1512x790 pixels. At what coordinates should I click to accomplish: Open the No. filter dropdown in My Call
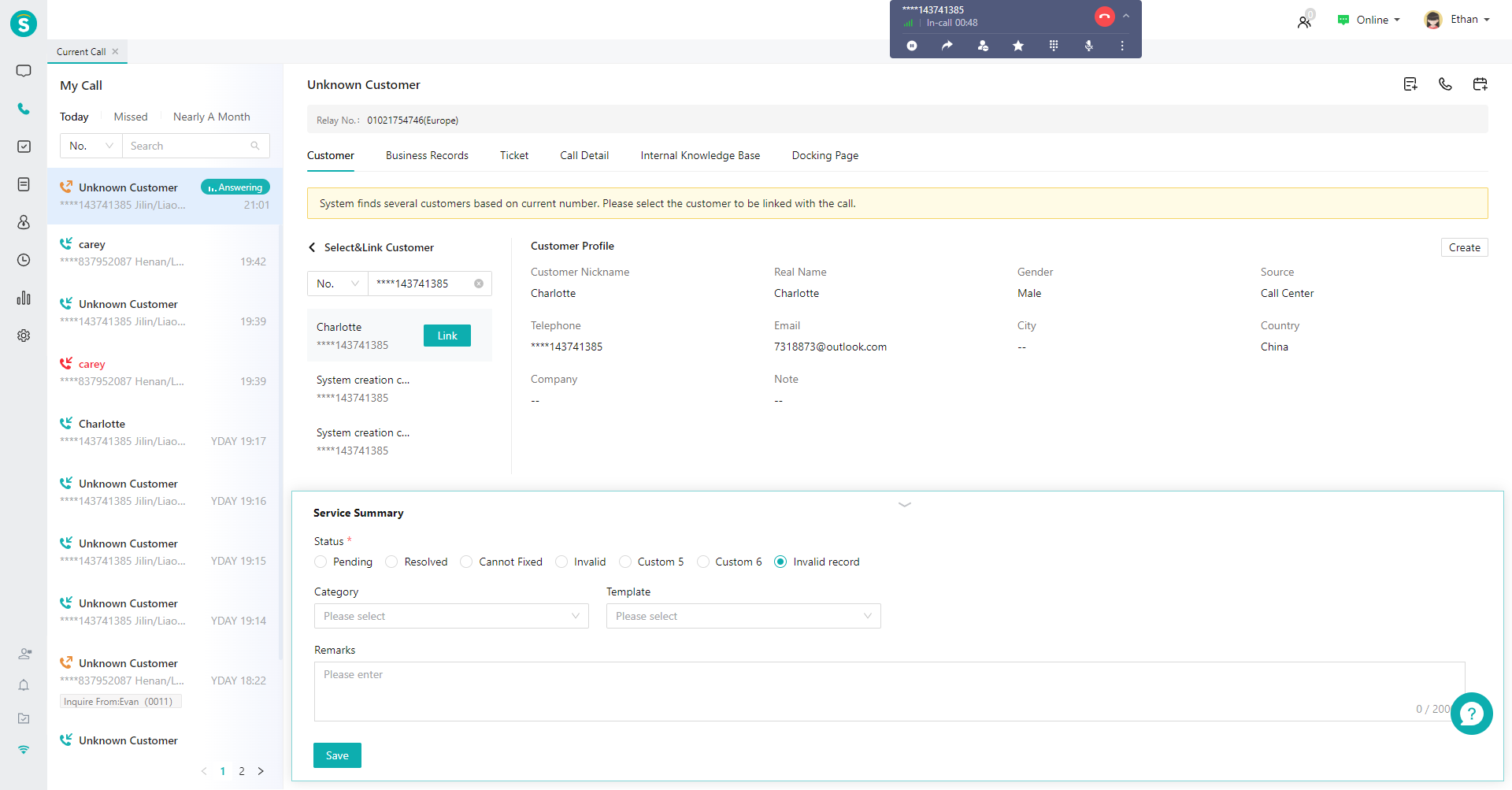tap(91, 146)
